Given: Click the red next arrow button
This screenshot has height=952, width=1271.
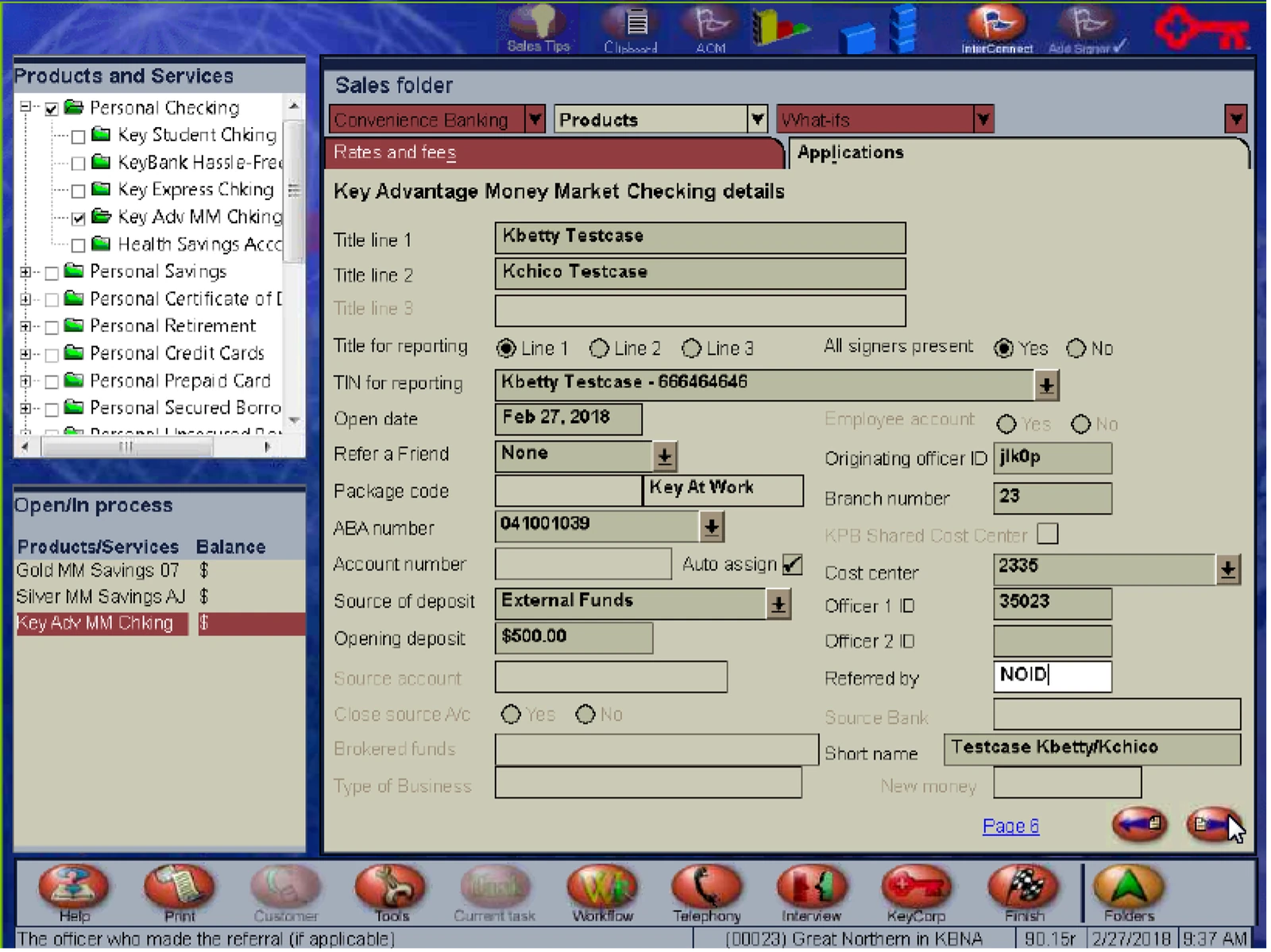Looking at the screenshot, I should 1213,825.
